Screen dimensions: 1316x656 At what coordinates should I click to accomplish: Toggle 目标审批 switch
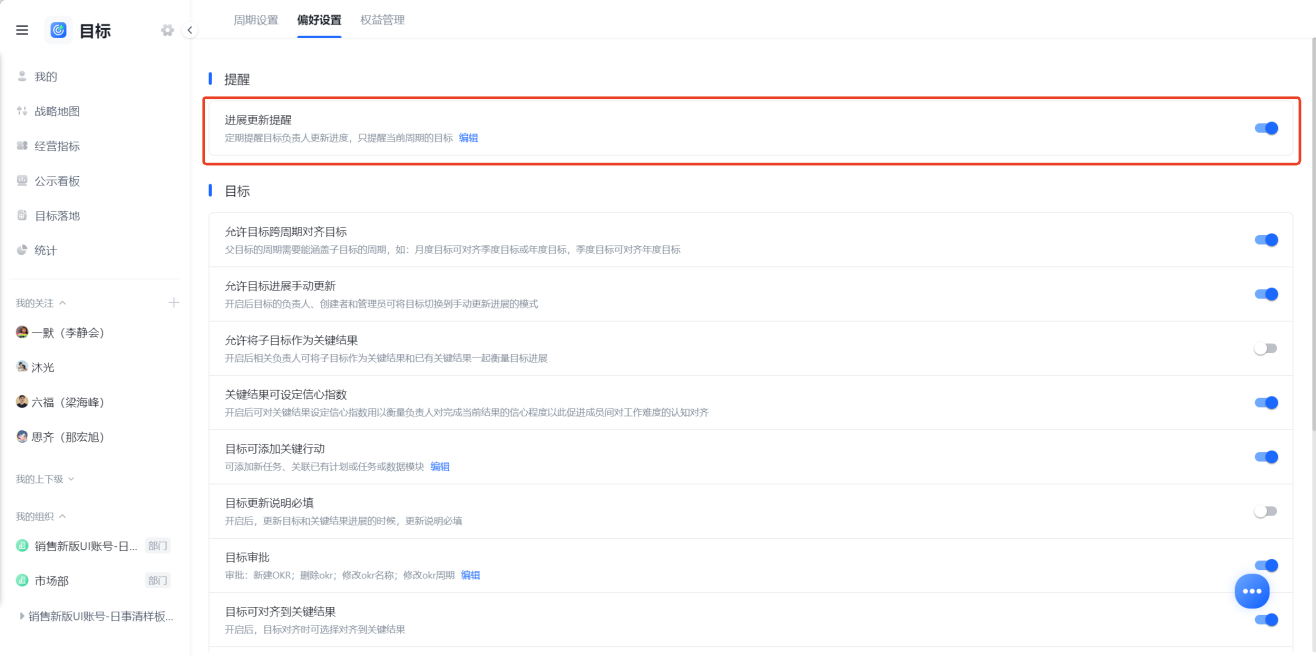coord(1266,565)
